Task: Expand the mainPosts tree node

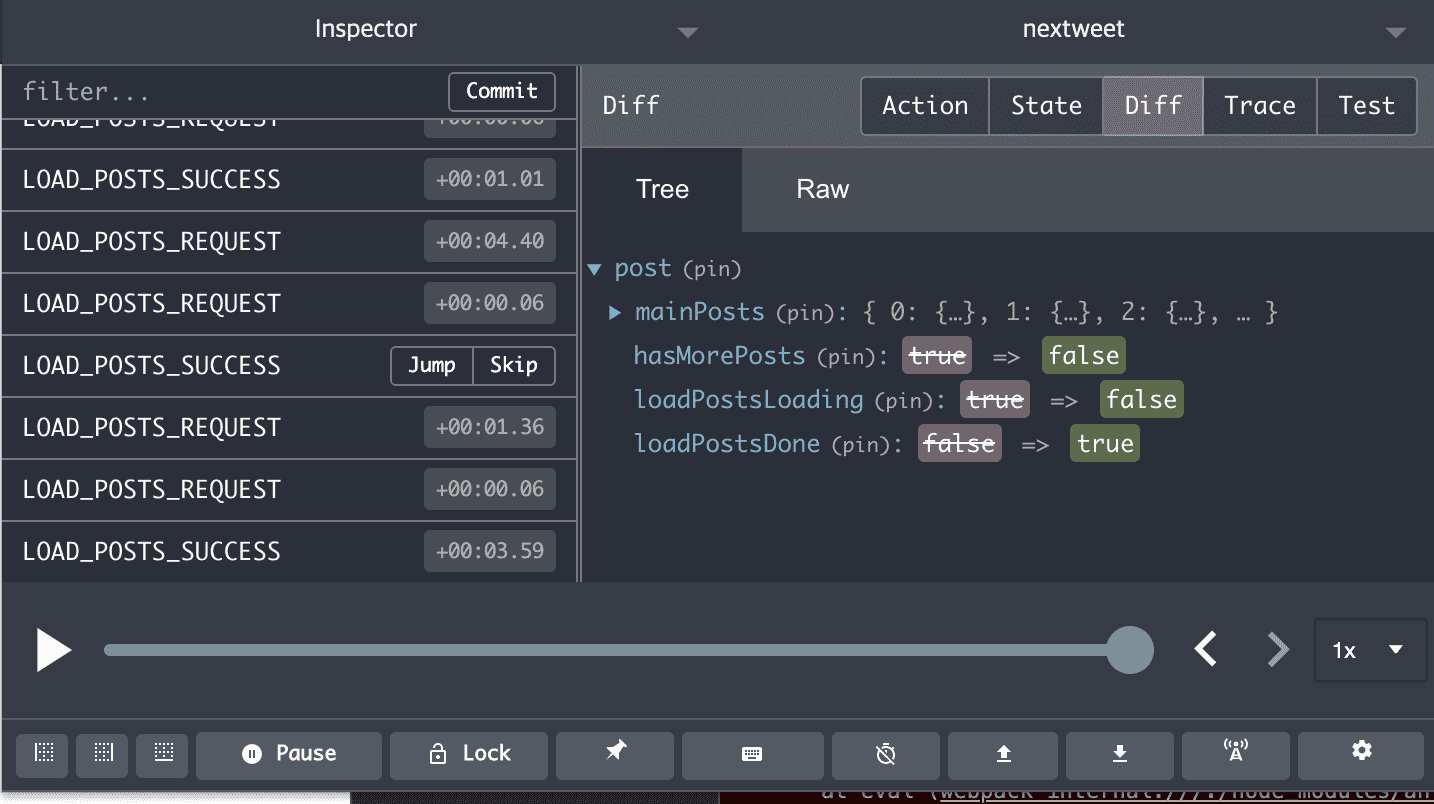Action: (616, 313)
